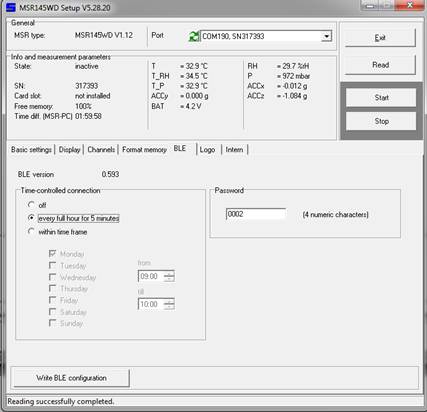This screenshot has width=427, height=412.
Task: Click the Start button
Action: tap(381, 98)
